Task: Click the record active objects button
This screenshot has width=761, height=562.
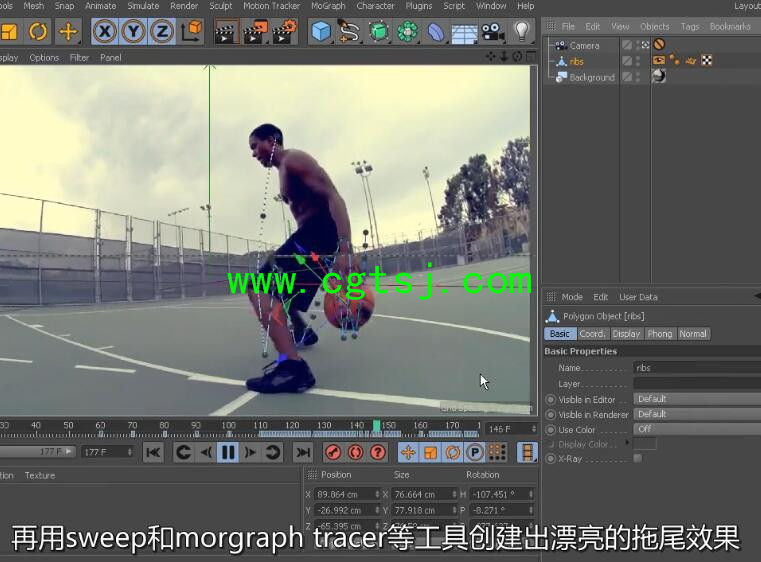Action: (333, 452)
